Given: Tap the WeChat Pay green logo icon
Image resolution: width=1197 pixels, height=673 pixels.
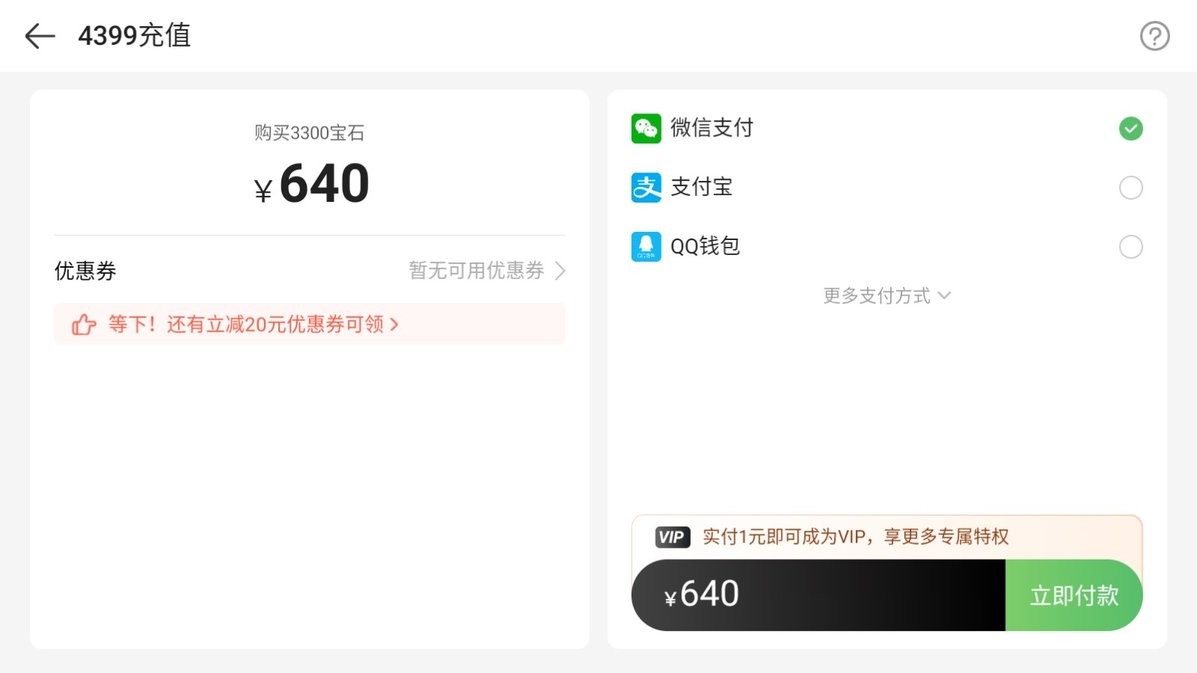Looking at the screenshot, I should click(646, 128).
